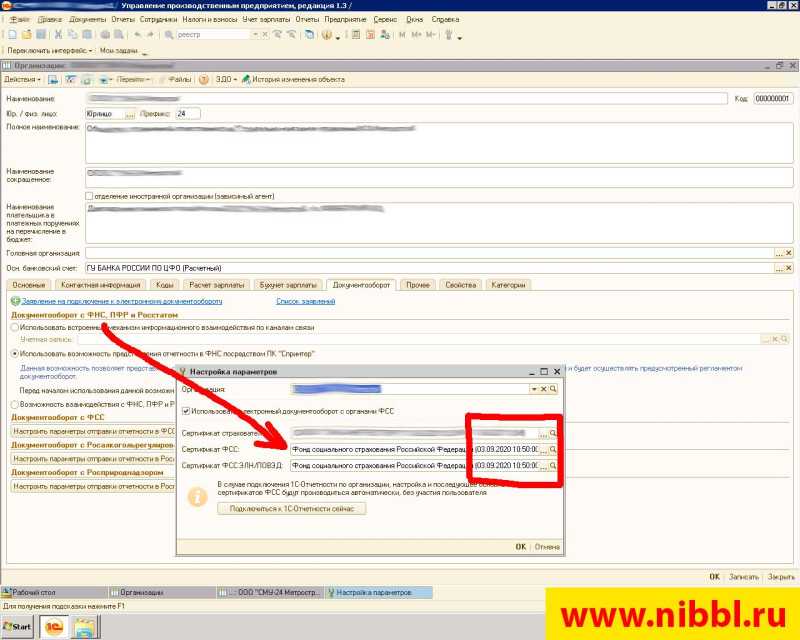Select Использовать встроенный механизм информационного взаимодействия radio

click(15, 327)
